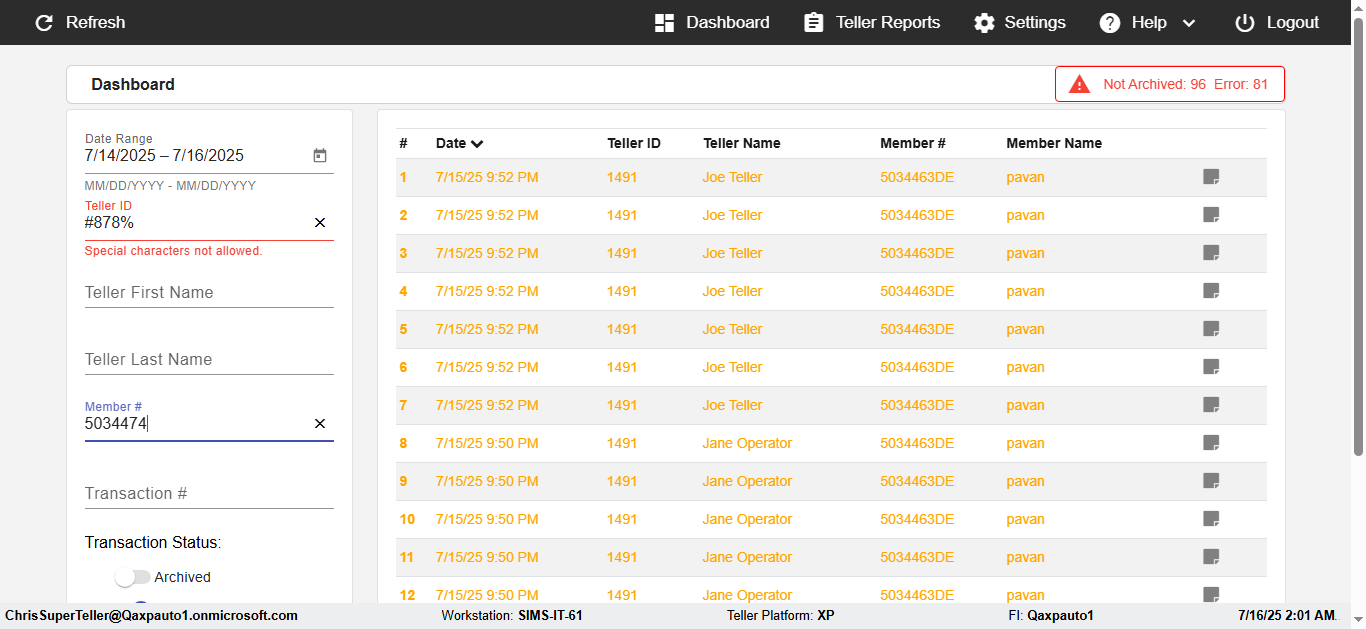The image size is (1366, 629).
Task: Clear the Member # field
Action: tap(320, 424)
